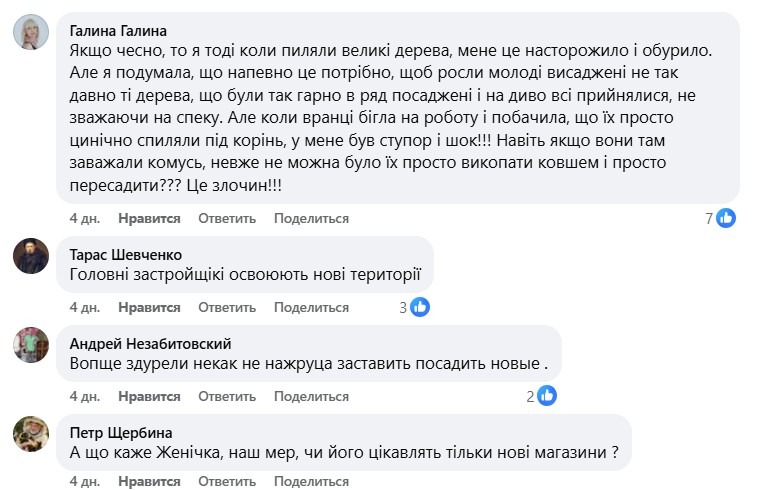
Task: Click Поделиться under Тарас Шевченко's comment
Action: click(x=311, y=307)
